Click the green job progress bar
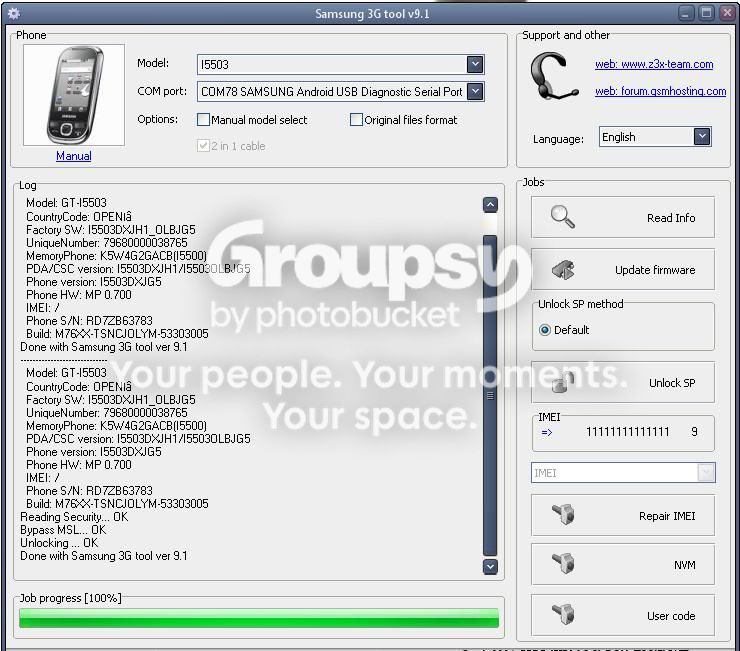Image resolution: width=740 pixels, height=651 pixels. [259, 618]
